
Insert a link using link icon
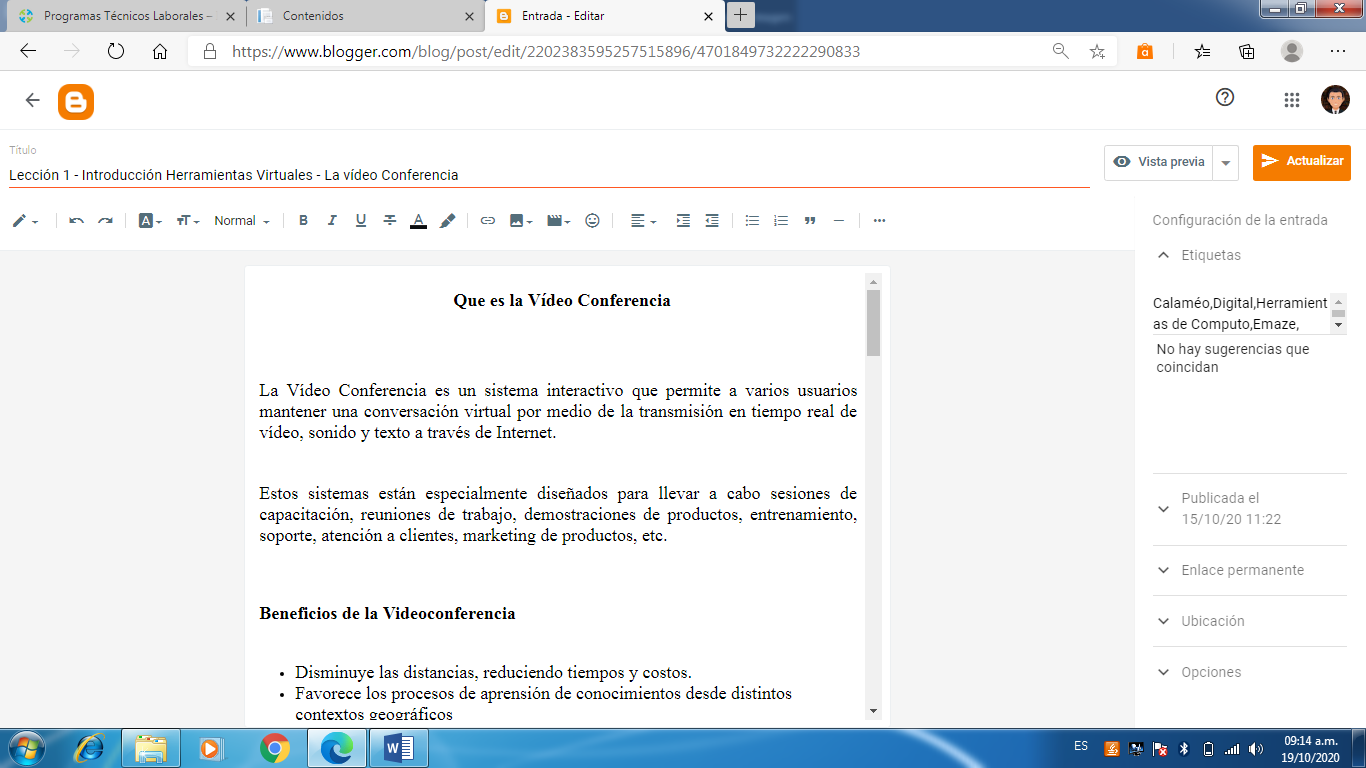point(488,221)
